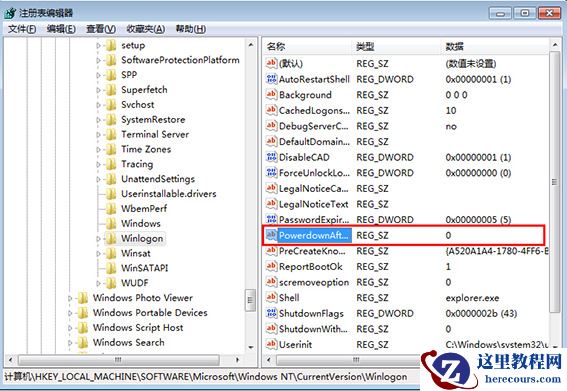This screenshot has height=391, width=567.
Task: Sort by the 数据 column header
Action: pyautogui.click(x=495, y=46)
